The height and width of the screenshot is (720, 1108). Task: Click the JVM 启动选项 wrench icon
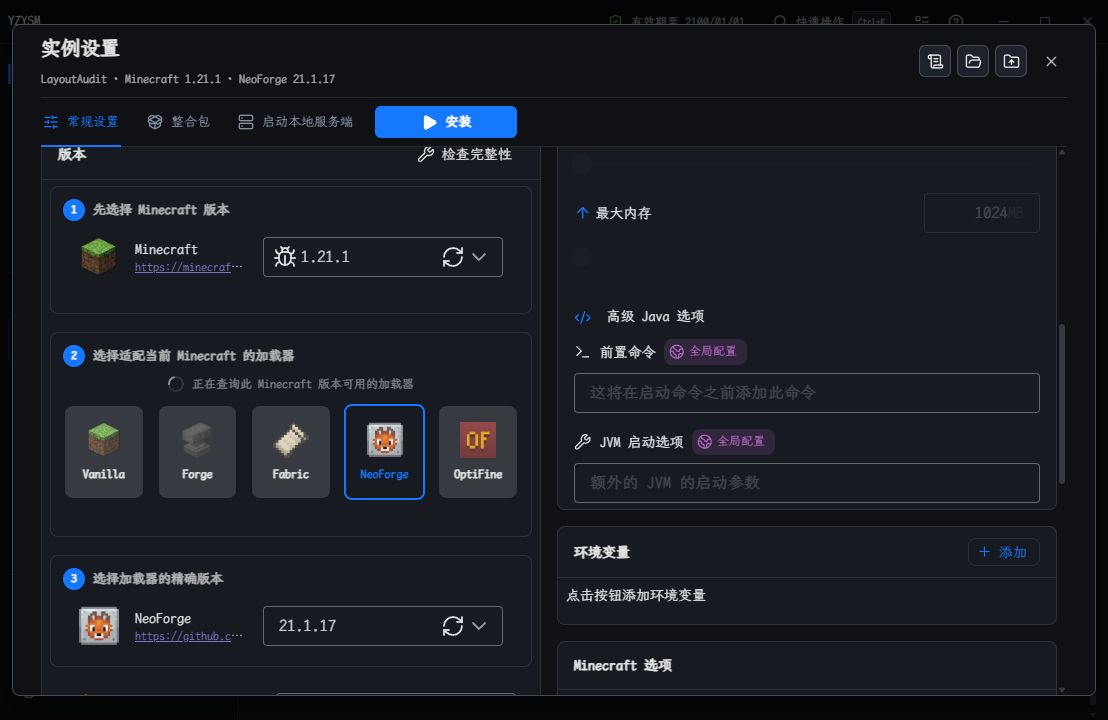583,442
